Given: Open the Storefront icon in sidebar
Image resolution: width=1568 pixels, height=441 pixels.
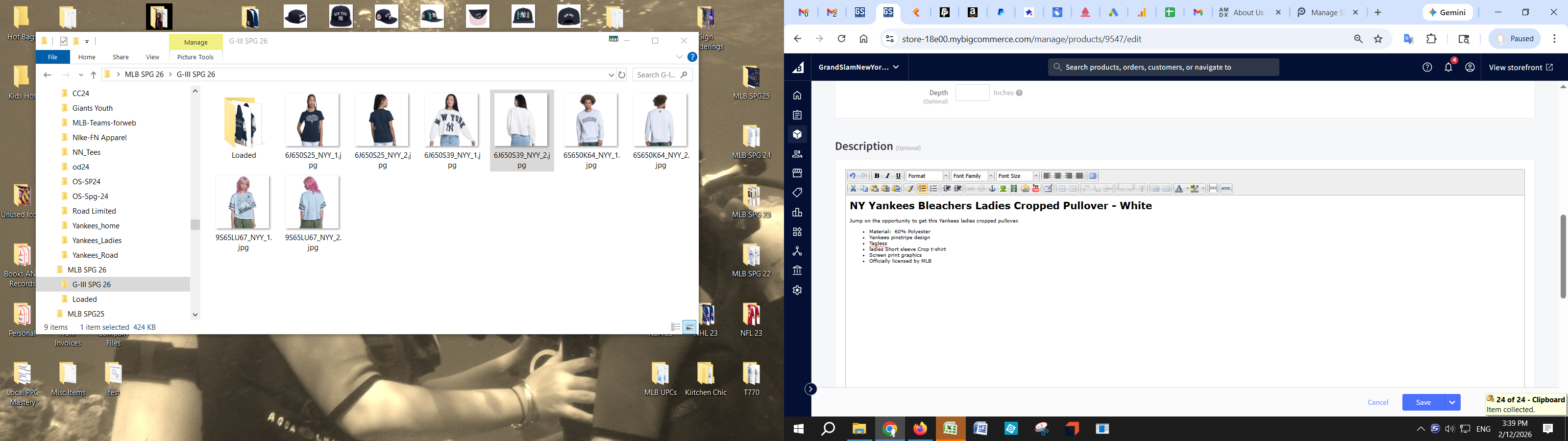Looking at the screenshot, I should coord(797,173).
